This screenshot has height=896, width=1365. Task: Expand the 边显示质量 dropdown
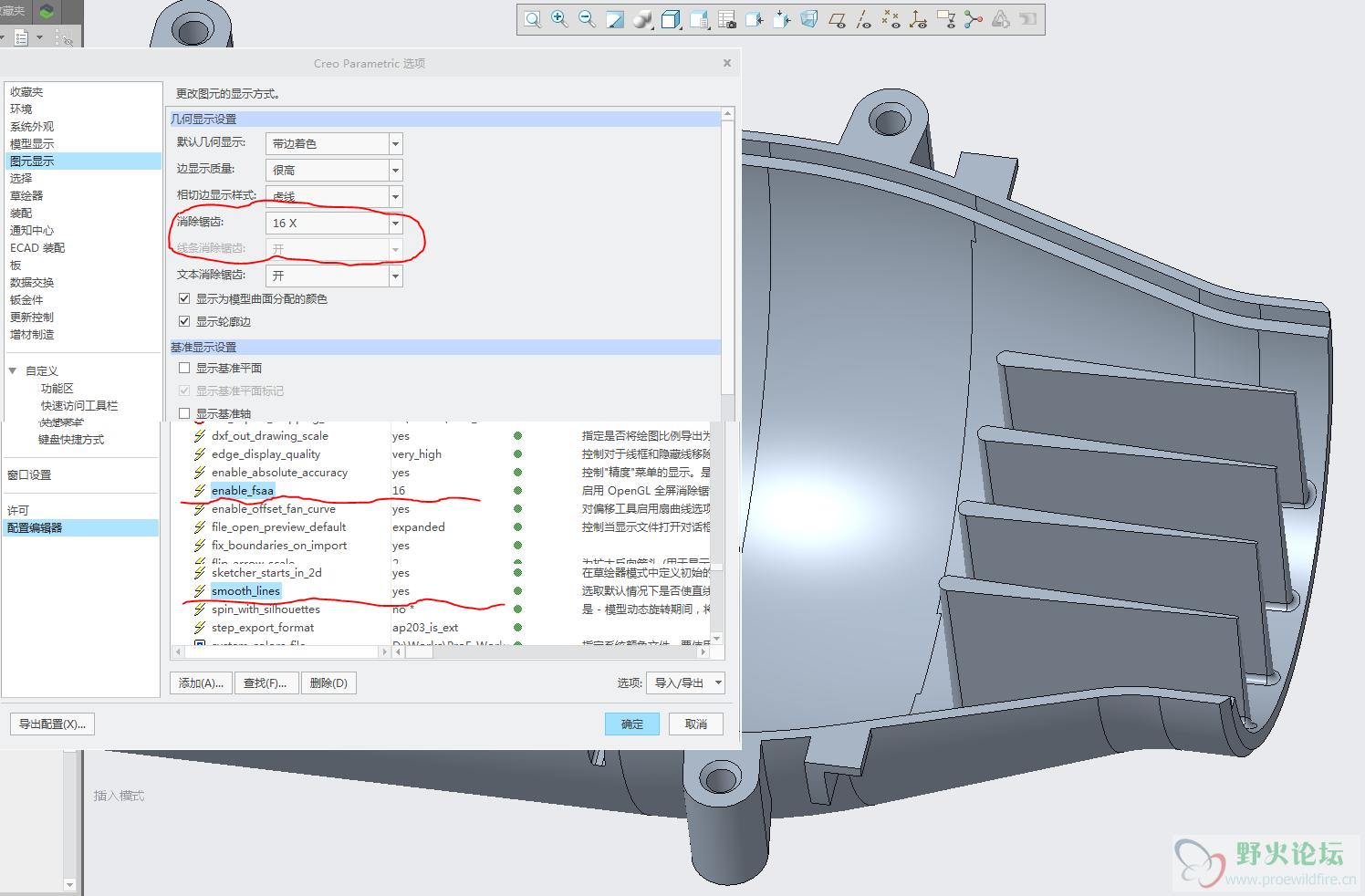coord(395,170)
